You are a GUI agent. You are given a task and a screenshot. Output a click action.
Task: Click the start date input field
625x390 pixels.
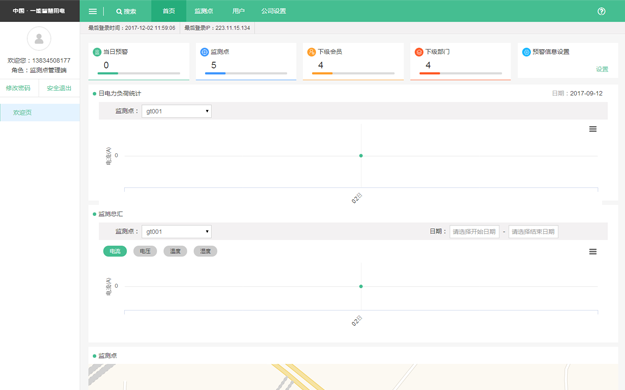[474, 232]
